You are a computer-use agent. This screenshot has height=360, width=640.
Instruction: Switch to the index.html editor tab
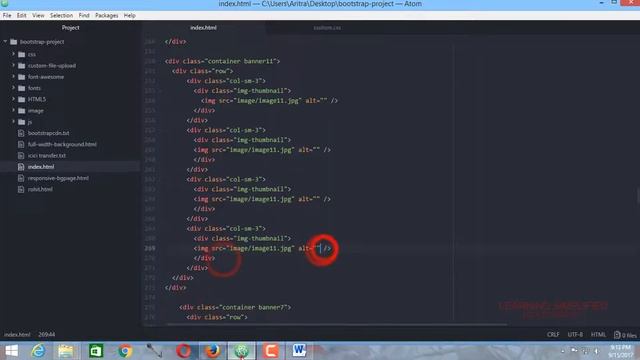pos(203,28)
